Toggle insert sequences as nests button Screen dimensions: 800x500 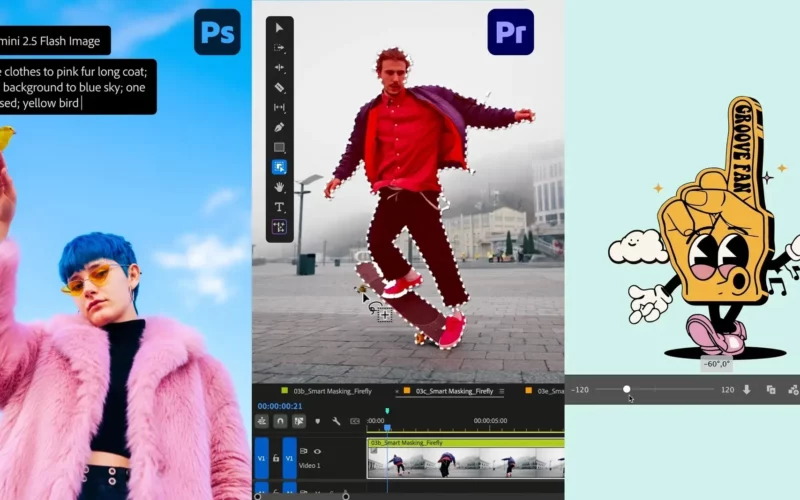262,421
